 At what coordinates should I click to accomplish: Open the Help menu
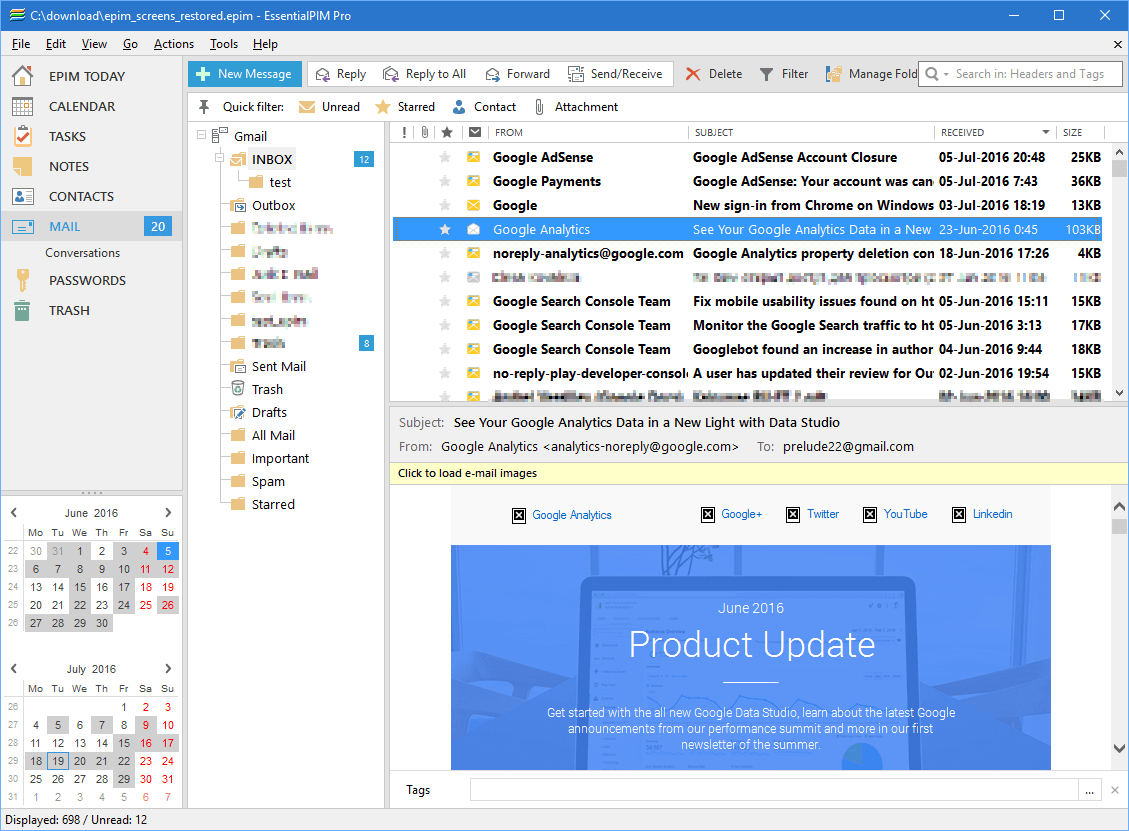pyautogui.click(x=265, y=44)
